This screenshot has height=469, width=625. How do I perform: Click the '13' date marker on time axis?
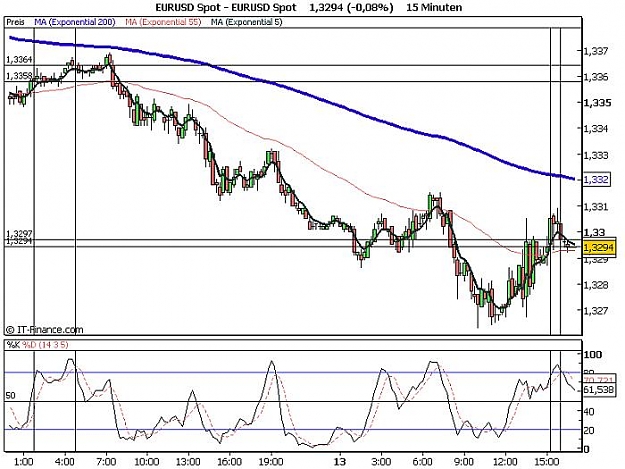(x=340, y=462)
